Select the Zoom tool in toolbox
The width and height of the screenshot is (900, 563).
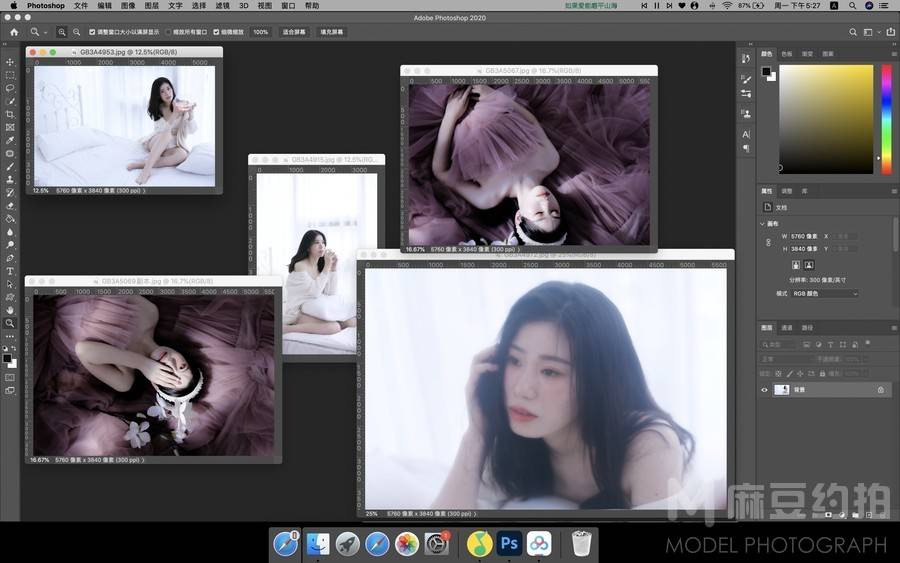pyautogui.click(x=10, y=324)
